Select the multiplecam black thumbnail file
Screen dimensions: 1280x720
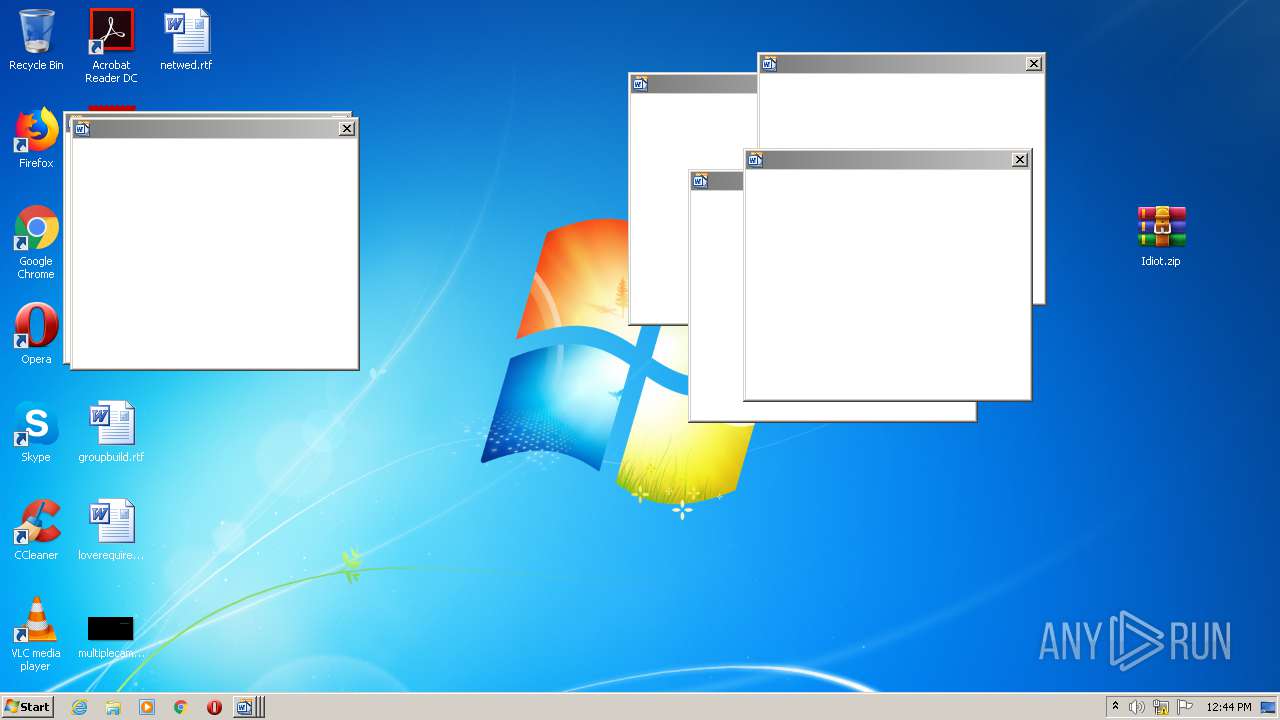111,636
